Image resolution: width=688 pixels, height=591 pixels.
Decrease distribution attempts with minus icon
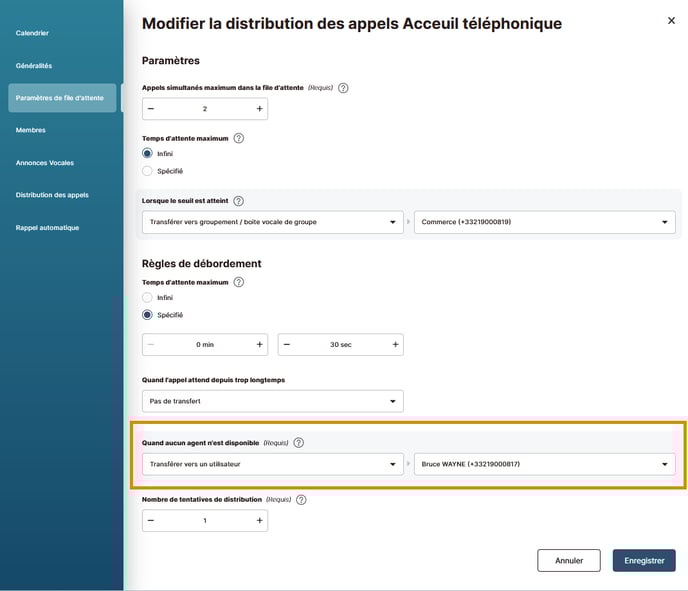(151, 520)
